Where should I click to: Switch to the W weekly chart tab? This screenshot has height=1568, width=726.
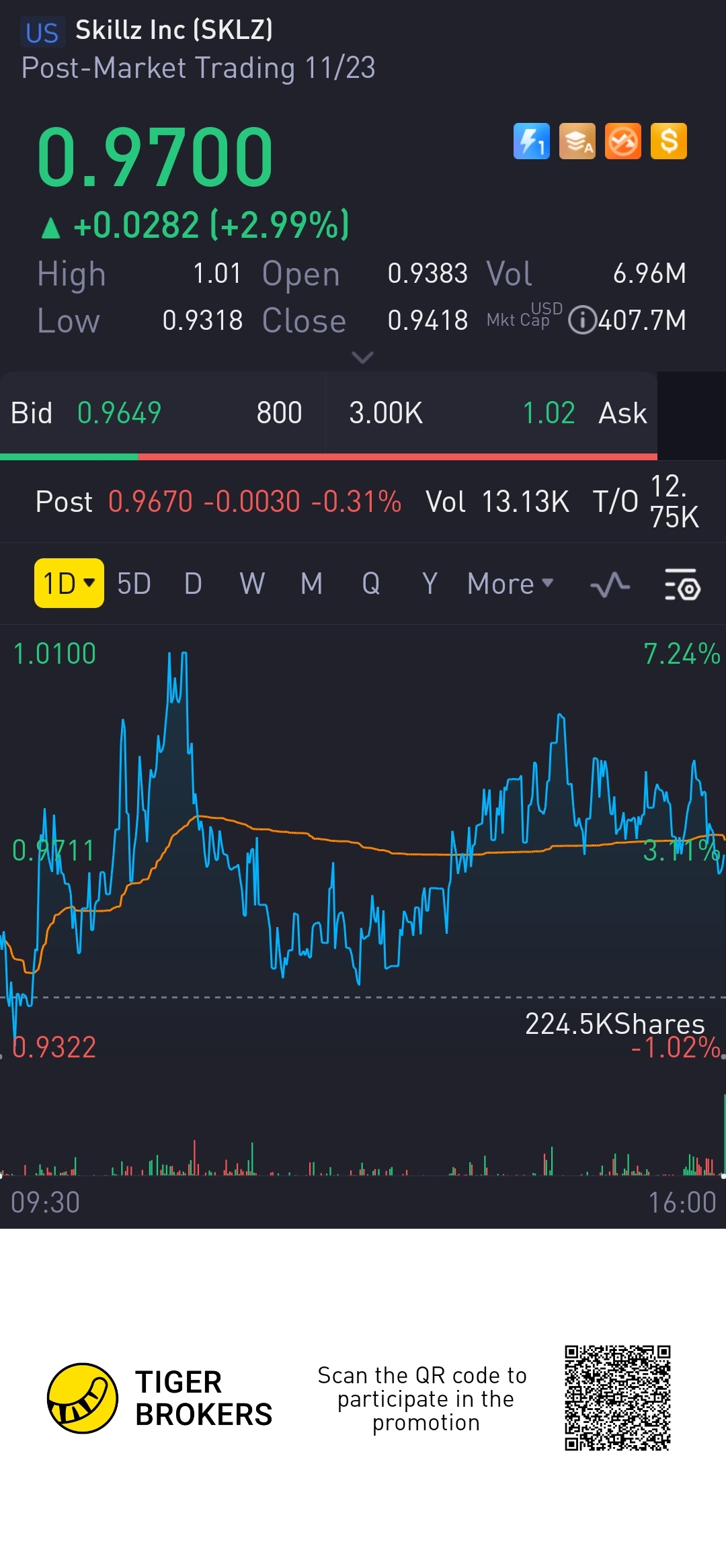click(x=252, y=584)
